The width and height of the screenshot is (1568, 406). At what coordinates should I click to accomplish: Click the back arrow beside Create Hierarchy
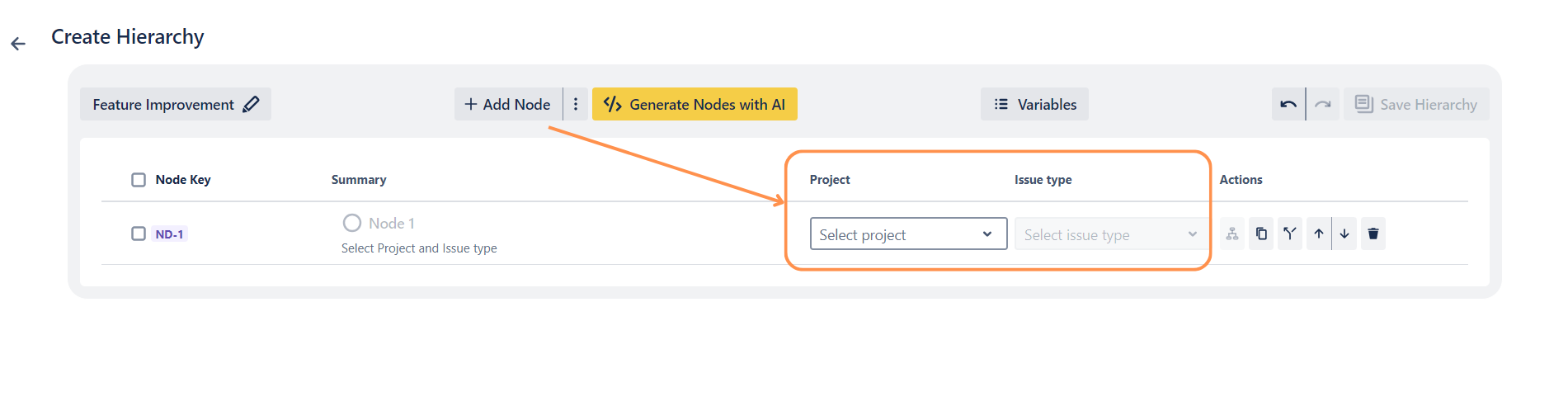tap(18, 44)
